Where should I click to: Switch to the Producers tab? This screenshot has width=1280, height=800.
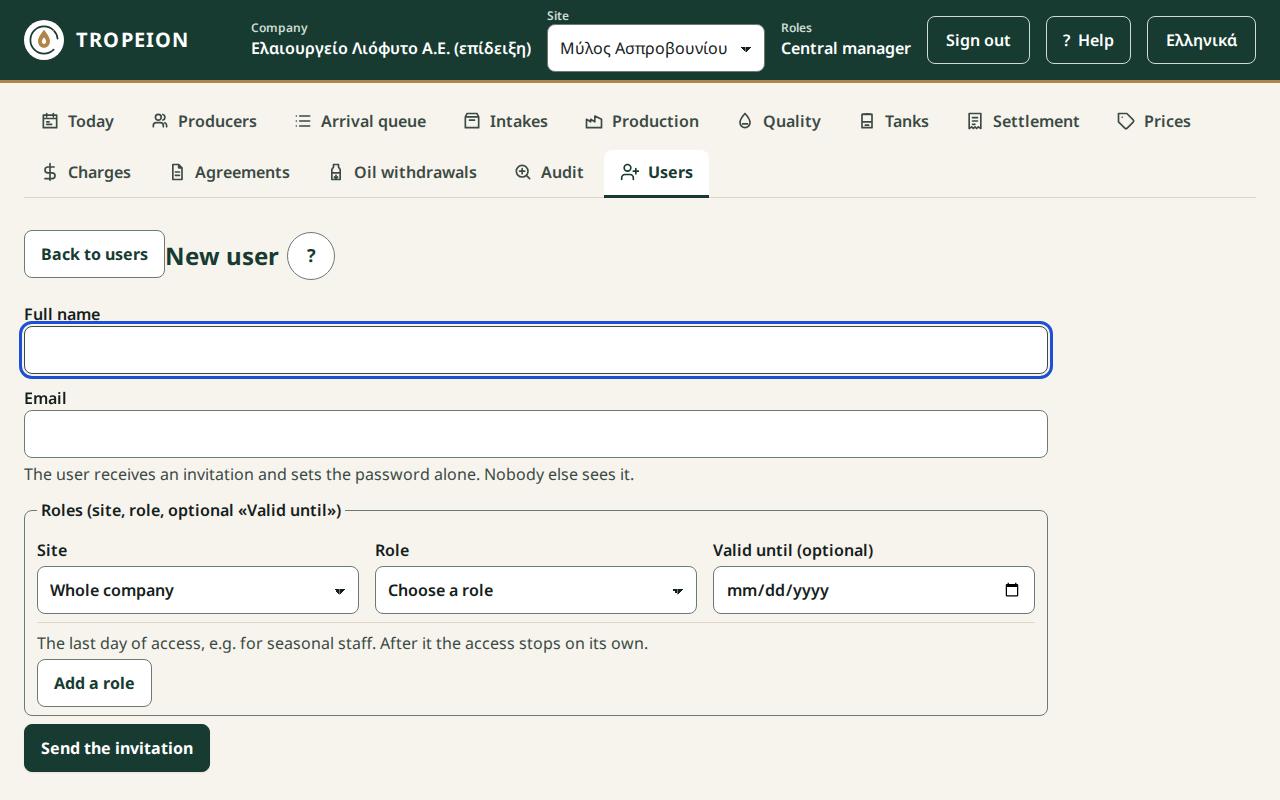tap(204, 121)
